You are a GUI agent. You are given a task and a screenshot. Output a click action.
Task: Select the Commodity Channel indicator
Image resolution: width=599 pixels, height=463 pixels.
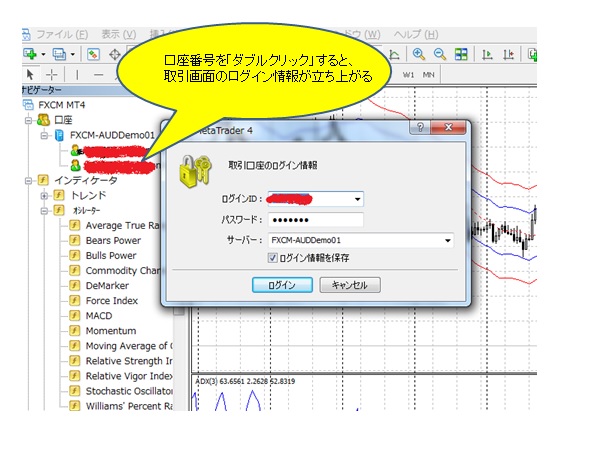(123, 270)
